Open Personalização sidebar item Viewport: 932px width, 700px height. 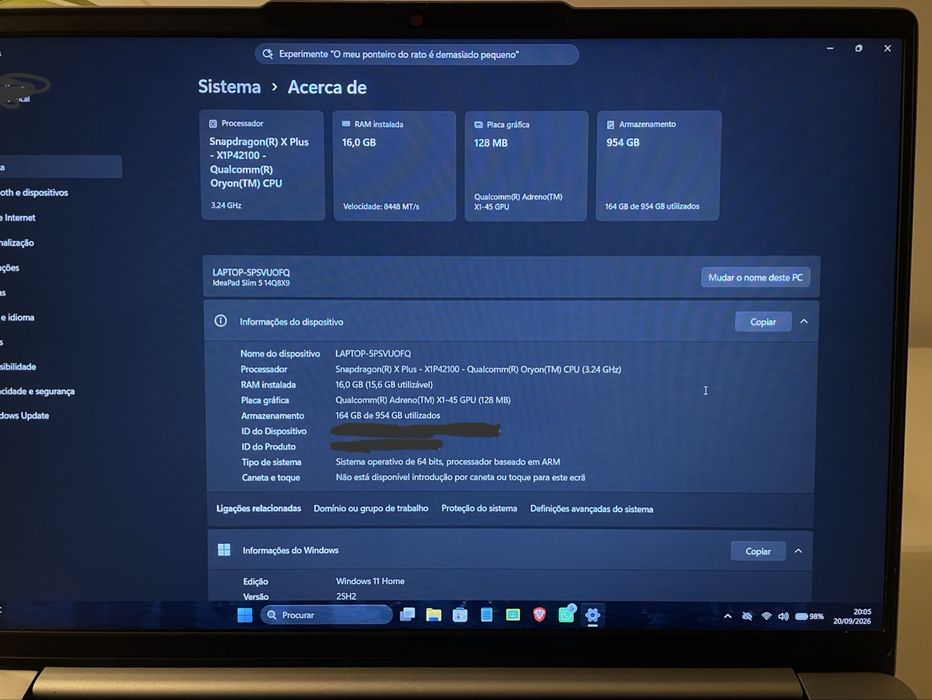(18, 242)
